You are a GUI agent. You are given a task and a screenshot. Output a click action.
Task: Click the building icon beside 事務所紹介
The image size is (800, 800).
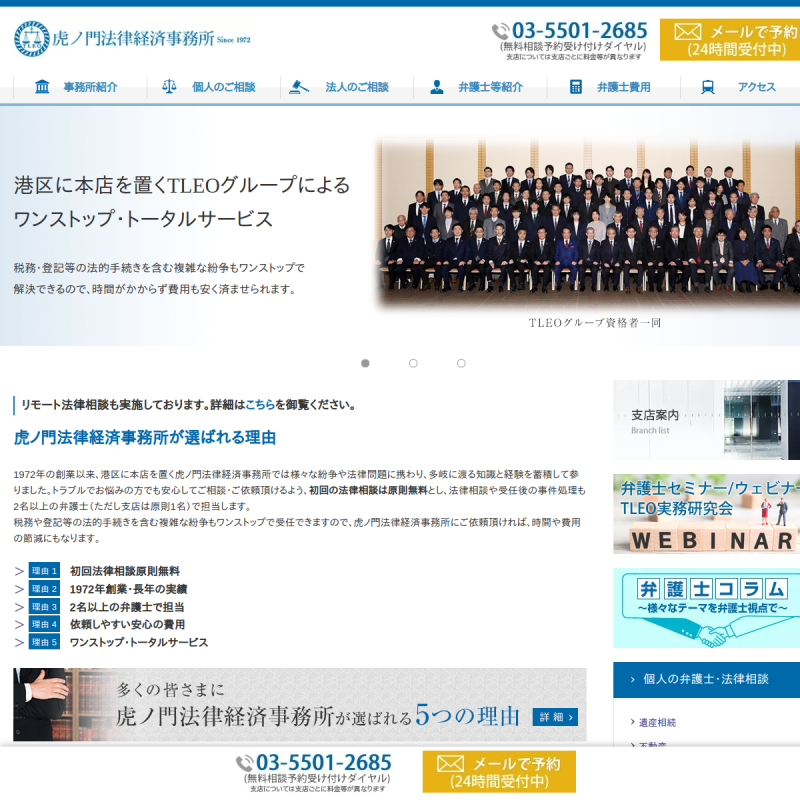click(x=42, y=87)
